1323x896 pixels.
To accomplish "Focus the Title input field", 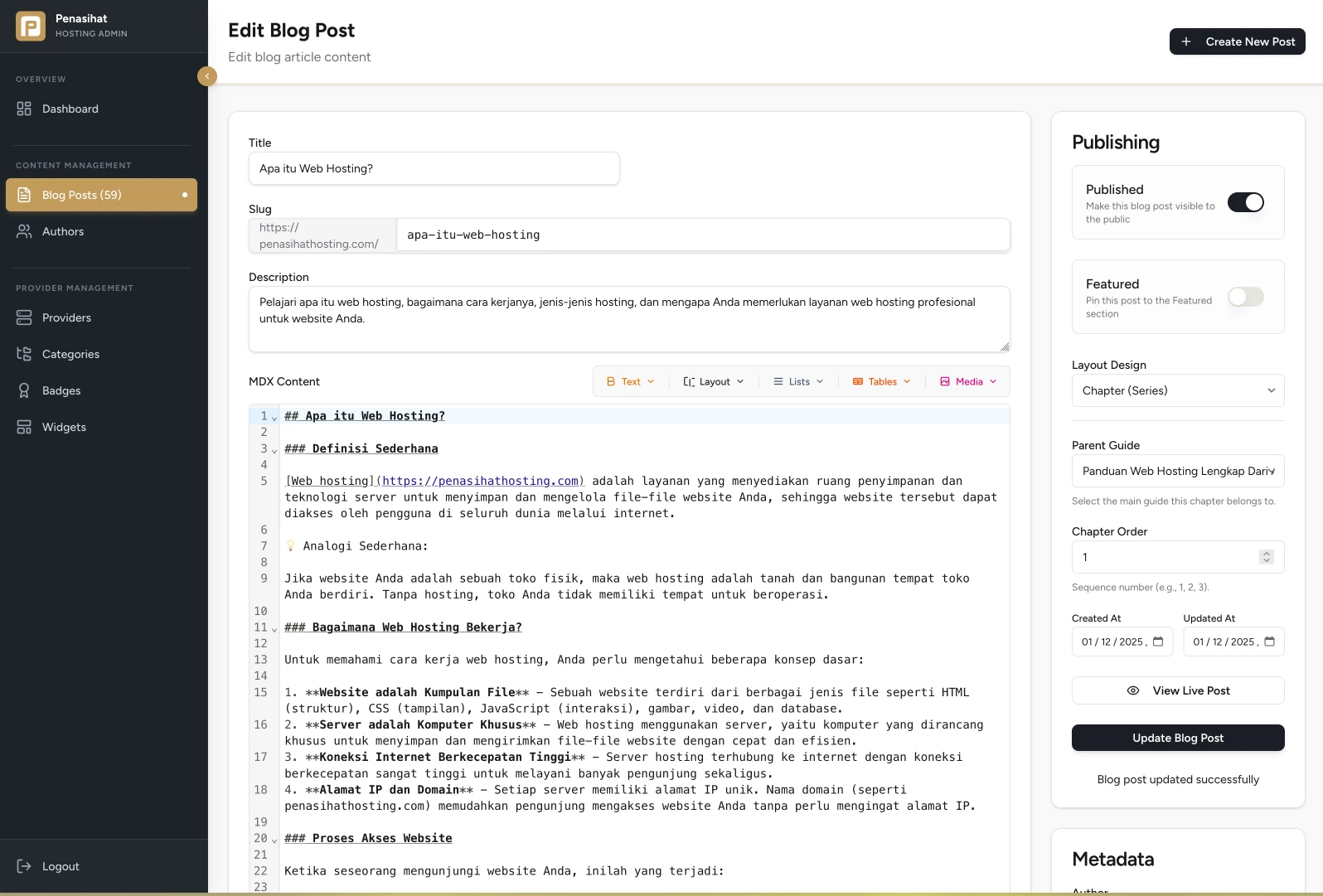I will tap(434, 168).
